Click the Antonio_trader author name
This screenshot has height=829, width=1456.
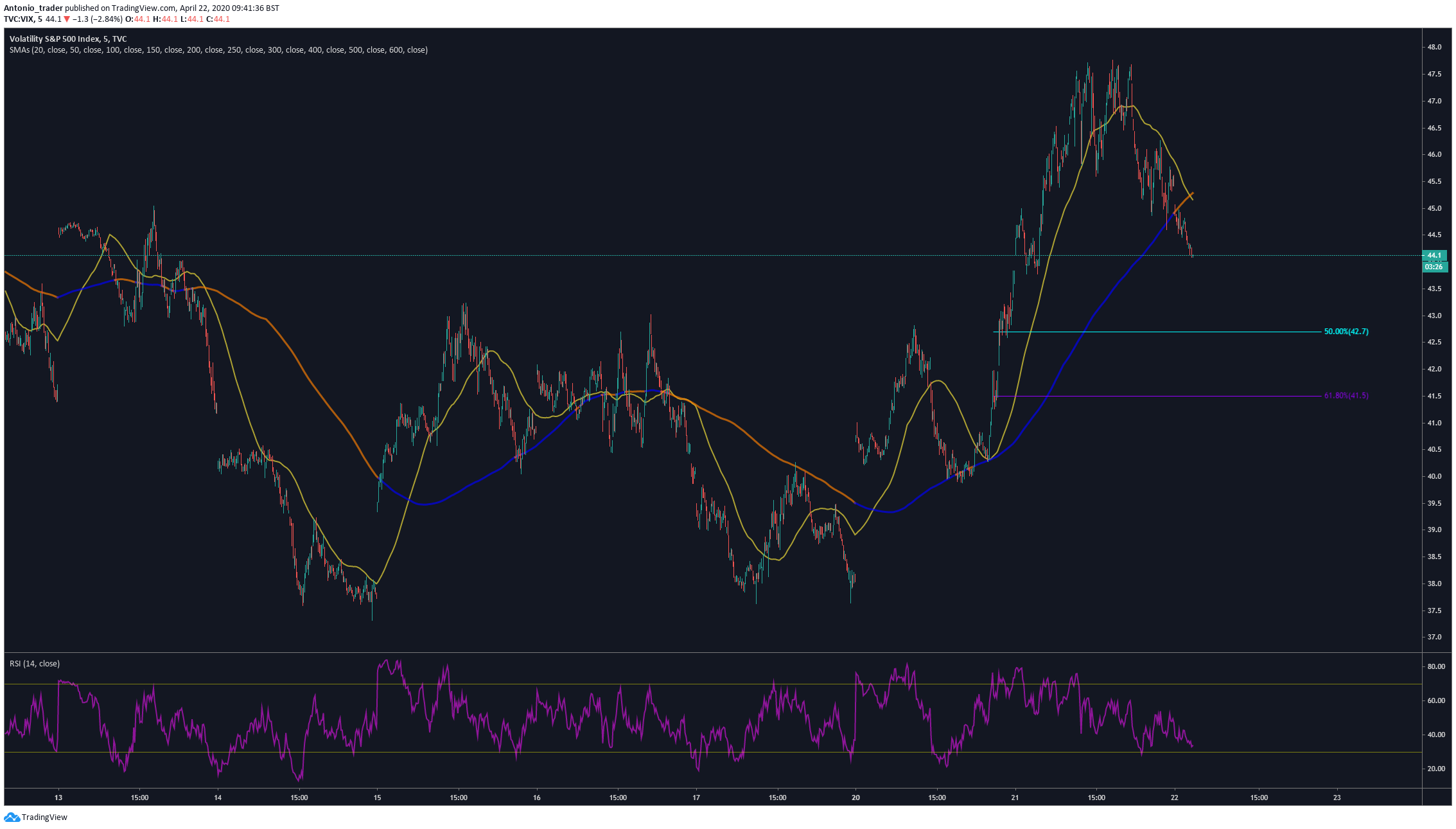click(33, 8)
